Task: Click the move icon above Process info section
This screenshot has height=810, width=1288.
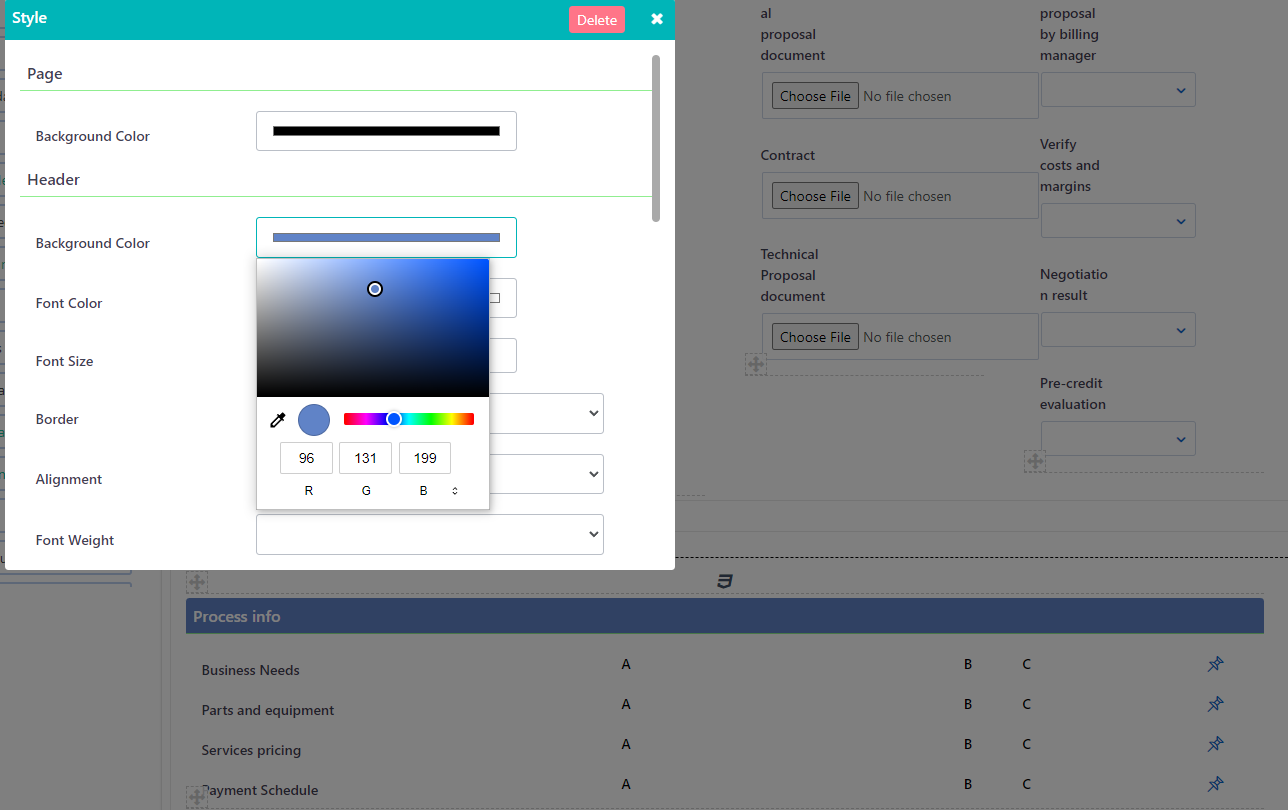Action: [196, 581]
